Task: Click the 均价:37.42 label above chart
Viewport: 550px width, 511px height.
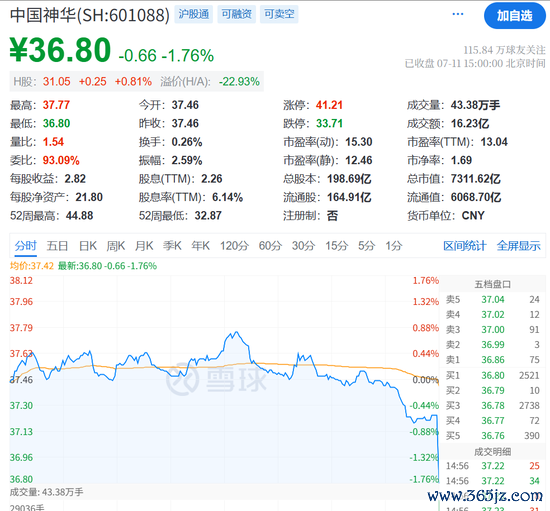Action: [x=32, y=266]
